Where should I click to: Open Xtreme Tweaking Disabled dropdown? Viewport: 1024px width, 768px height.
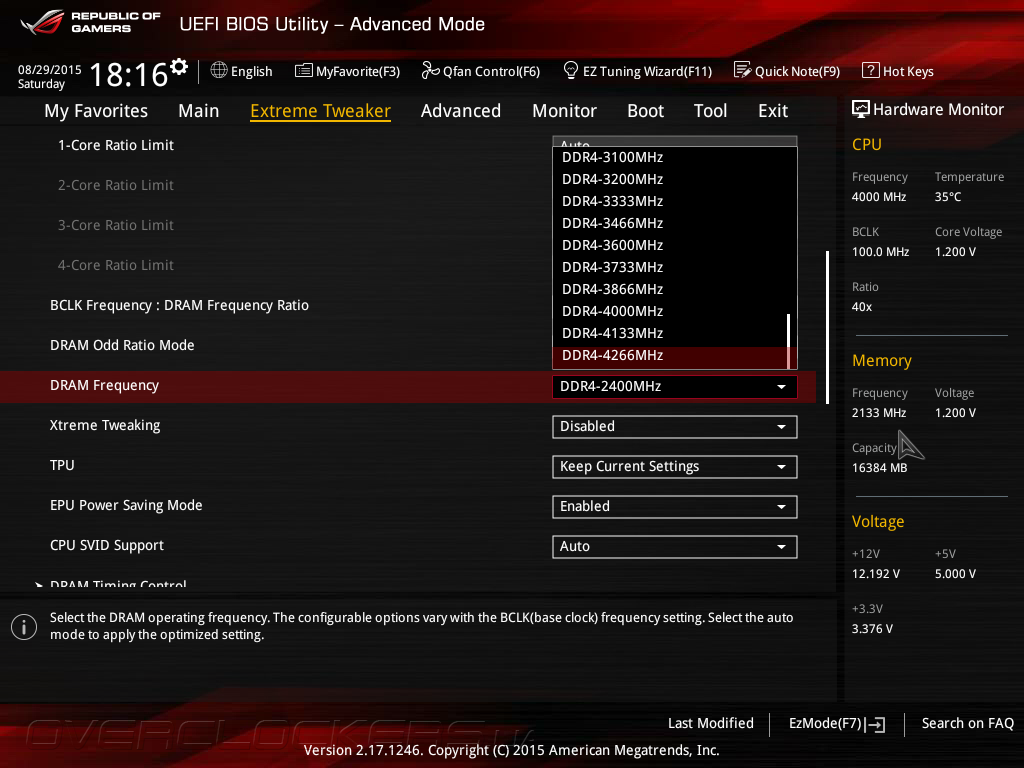[x=675, y=426]
